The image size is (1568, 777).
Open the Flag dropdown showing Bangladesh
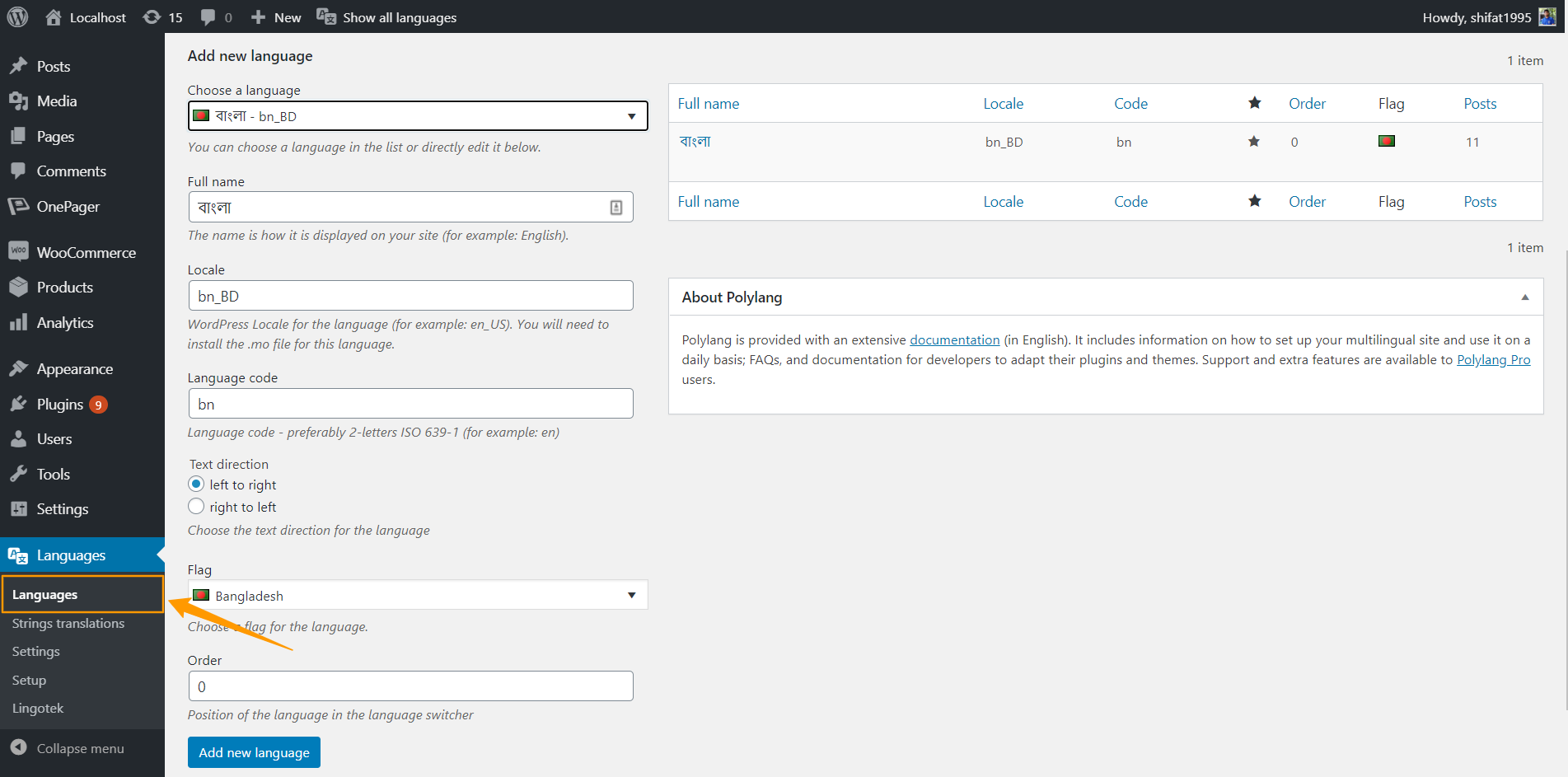[418, 595]
